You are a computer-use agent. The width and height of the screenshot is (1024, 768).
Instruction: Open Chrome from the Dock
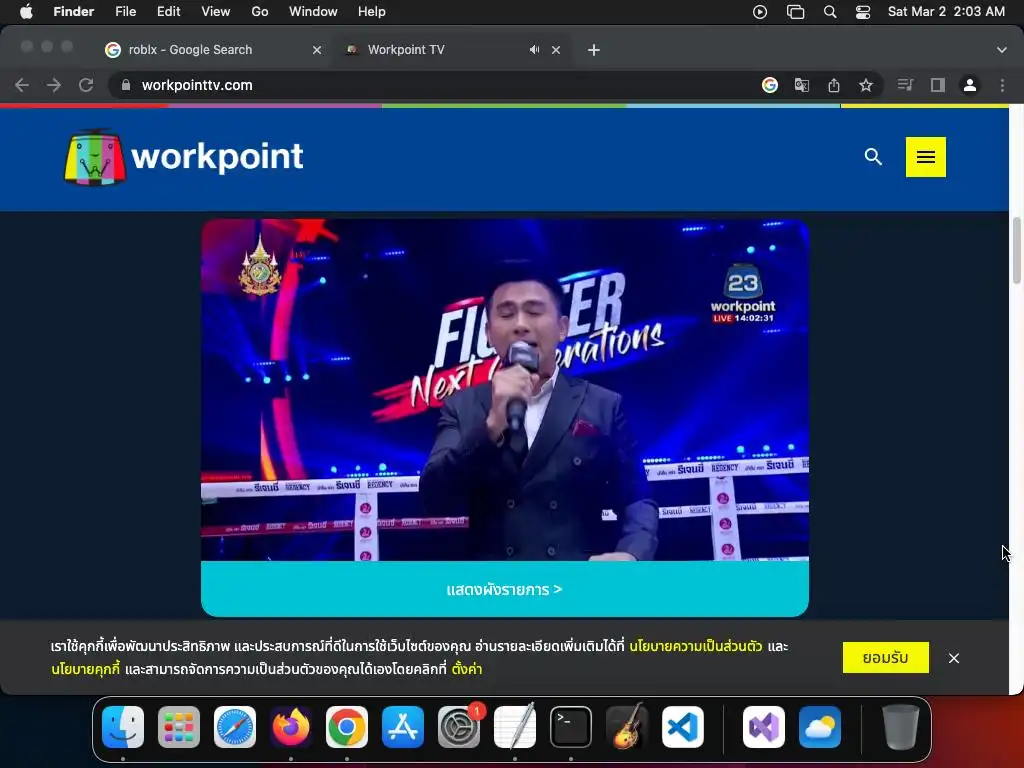tap(347, 727)
